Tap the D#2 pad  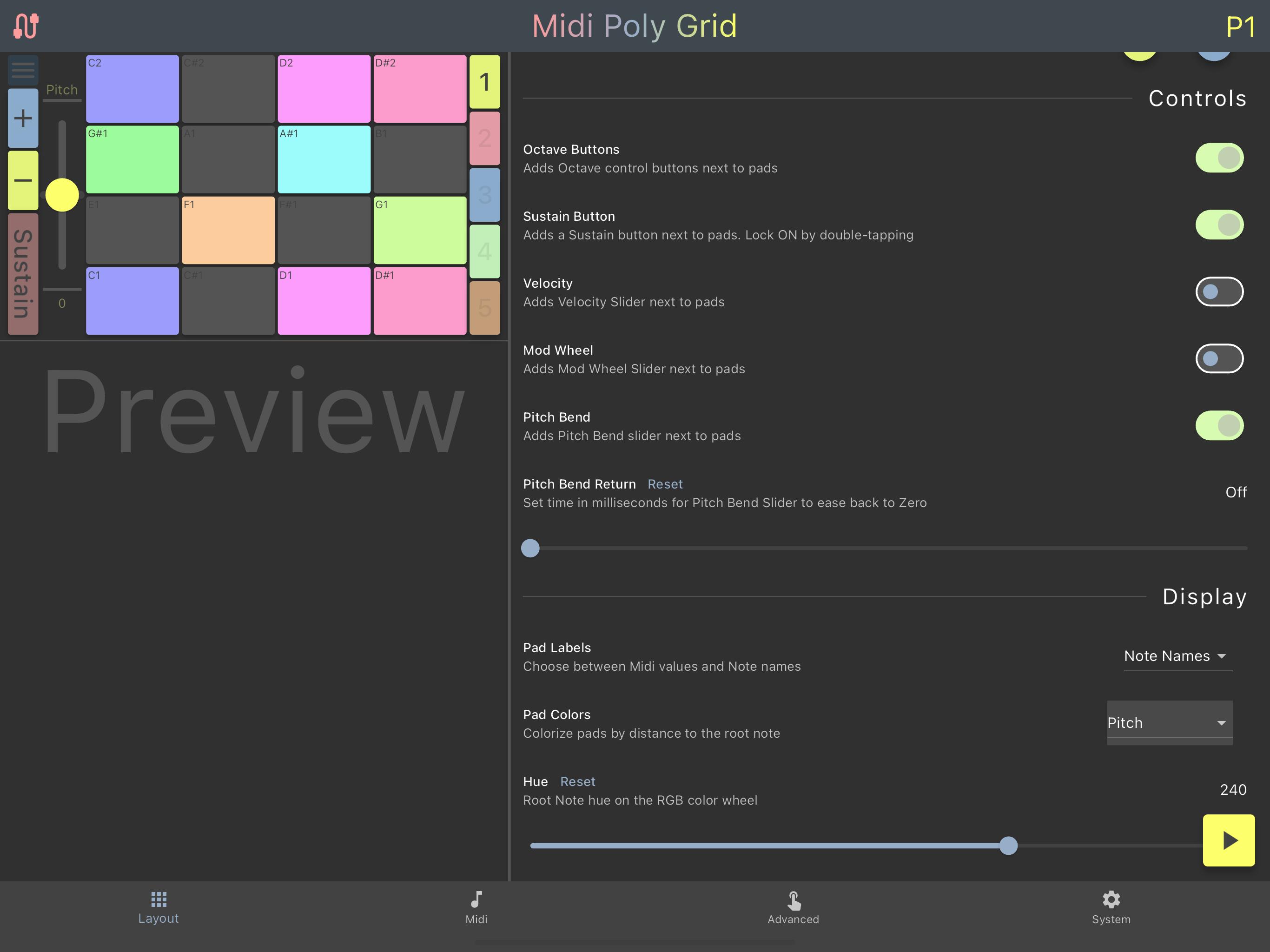pyautogui.click(x=420, y=89)
